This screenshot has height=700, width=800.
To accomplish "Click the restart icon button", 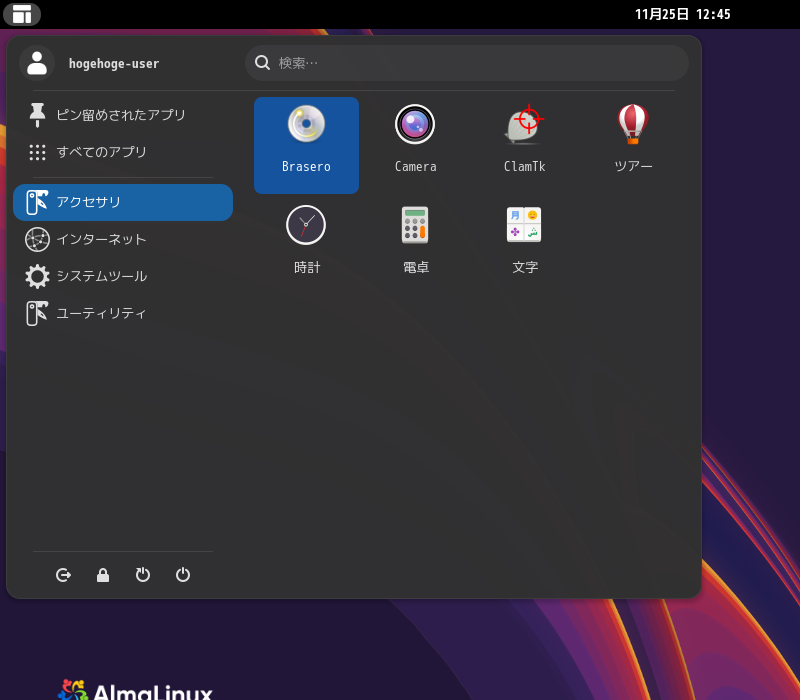I will pos(143,575).
